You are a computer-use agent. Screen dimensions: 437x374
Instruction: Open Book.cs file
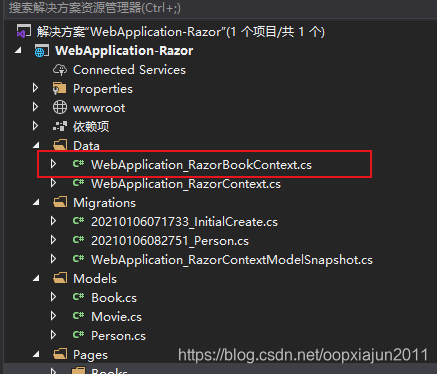(114, 298)
